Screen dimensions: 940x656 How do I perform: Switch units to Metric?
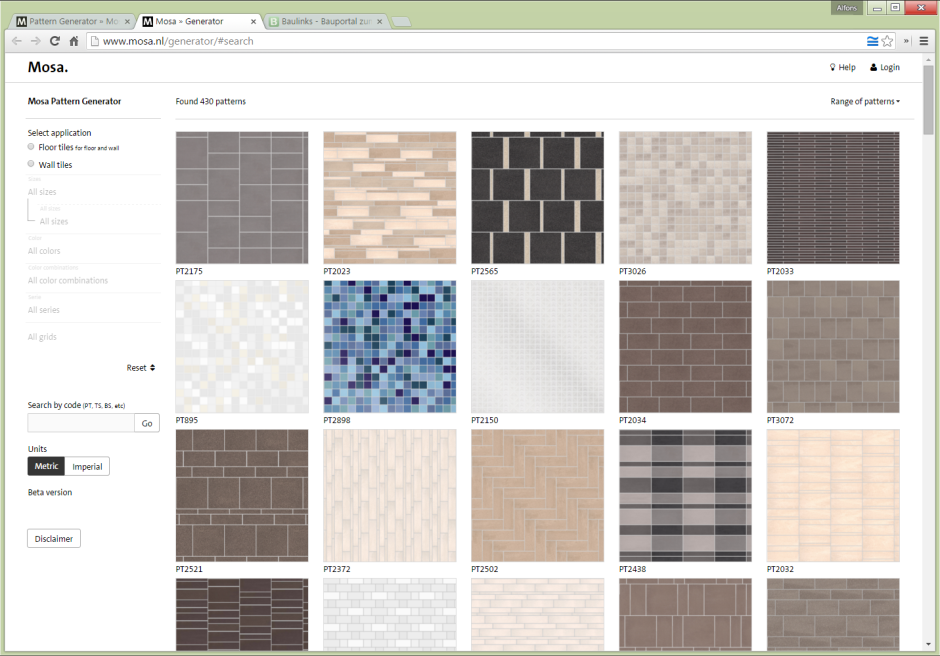click(x=46, y=466)
